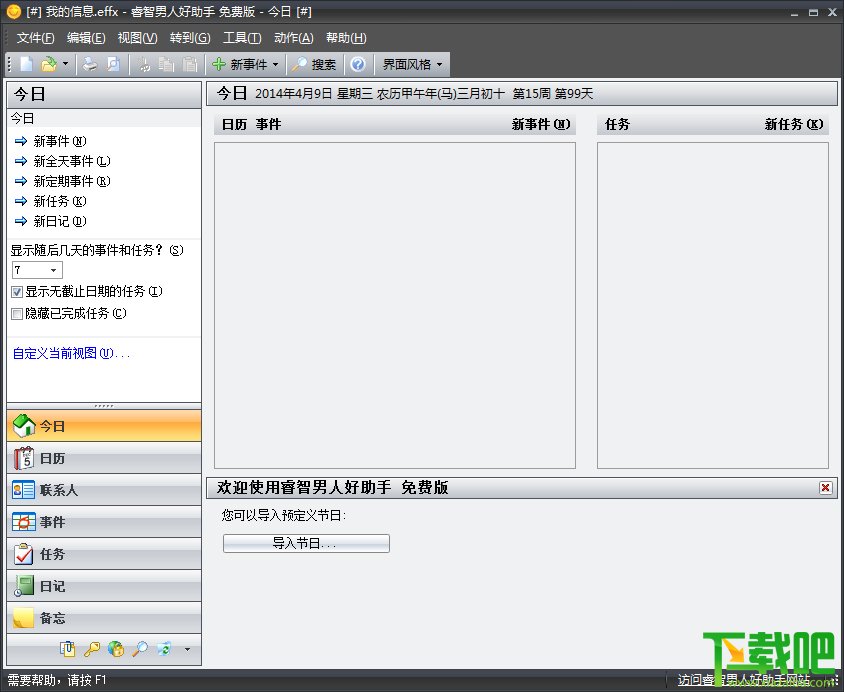The height and width of the screenshot is (692, 844).
Task: Click the 自定义当前视图 link
Action: click(x=71, y=354)
